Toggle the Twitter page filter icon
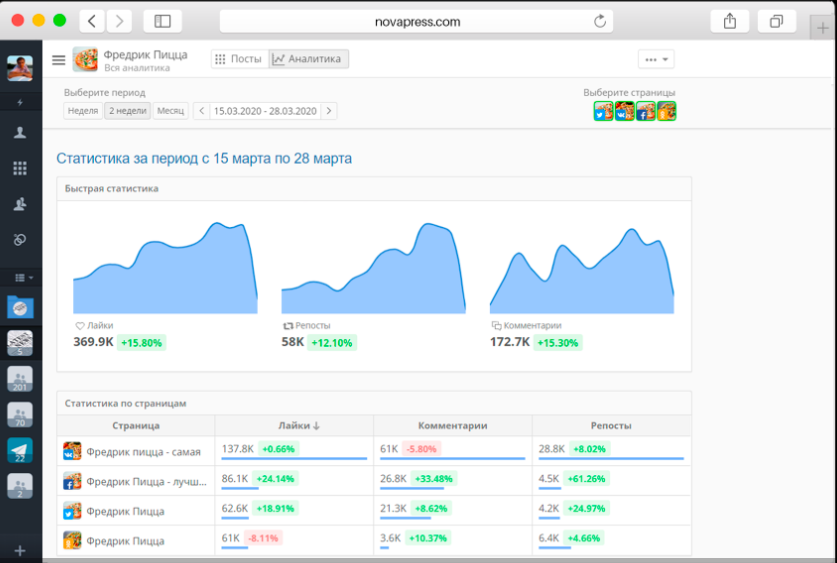Image resolution: width=837 pixels, height=563 pixels. coord(603,111)
